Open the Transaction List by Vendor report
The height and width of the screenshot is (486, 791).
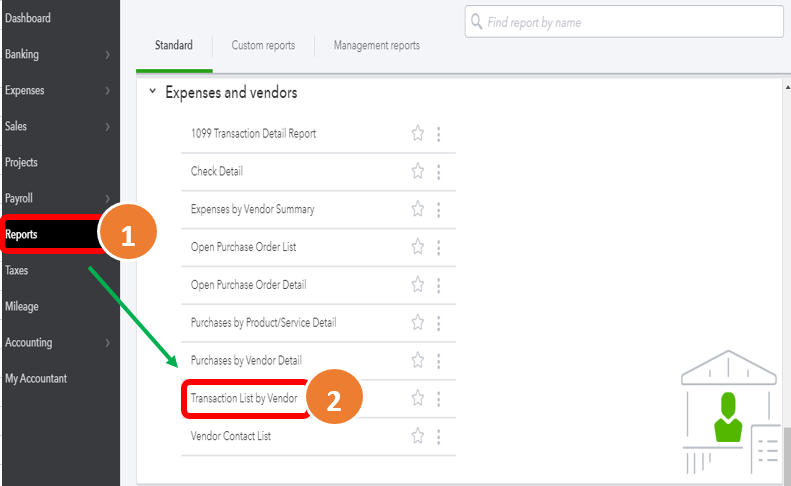coord(243,398)
